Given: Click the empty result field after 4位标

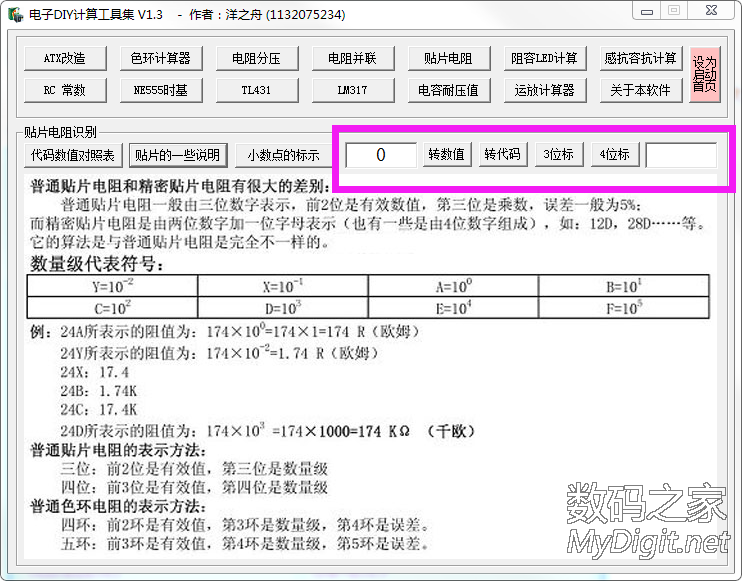Looking at the screenshot, I should (681, 155).
